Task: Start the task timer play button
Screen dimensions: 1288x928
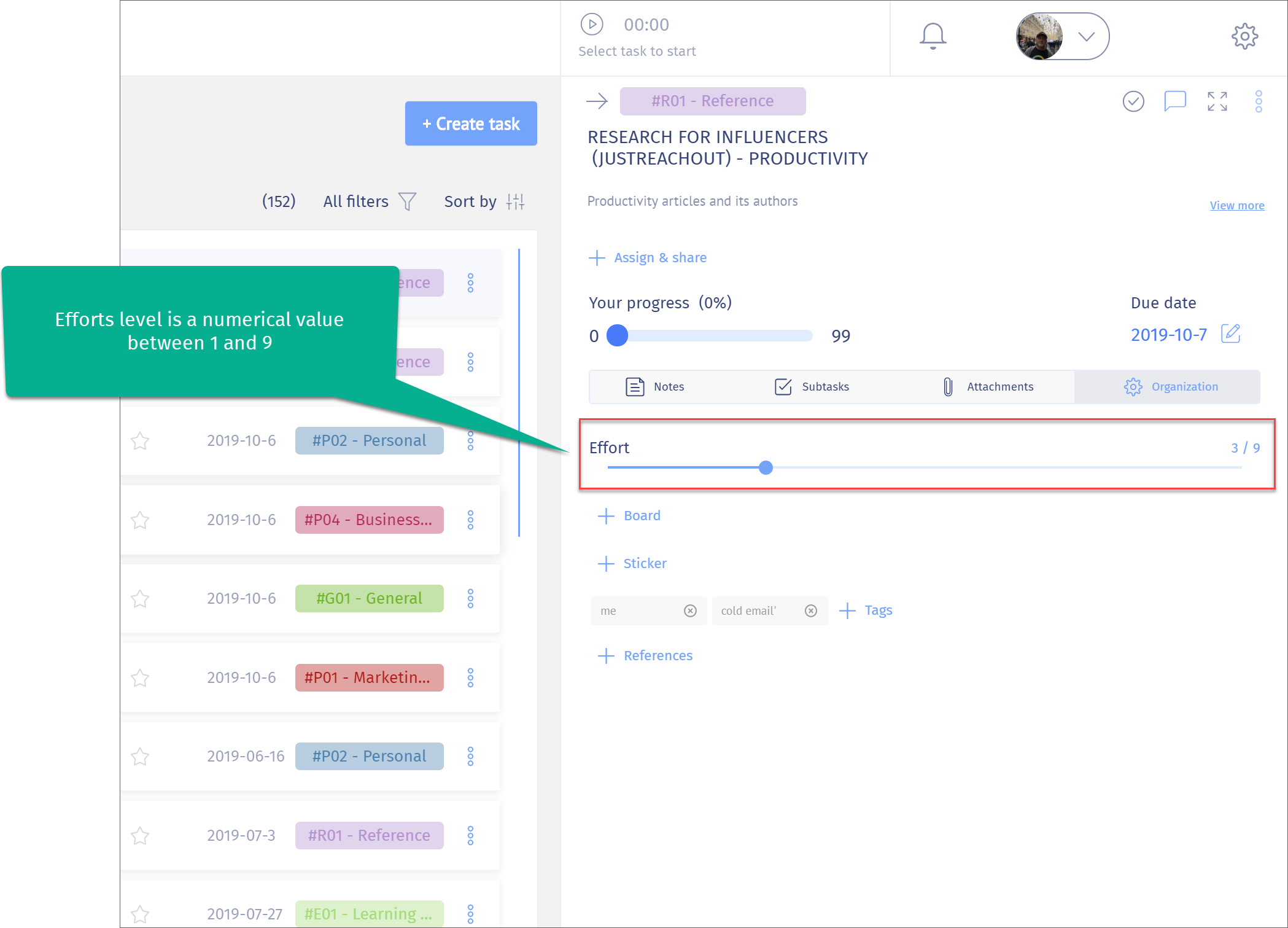Action: pyautogui.click(x=592, y=25)
